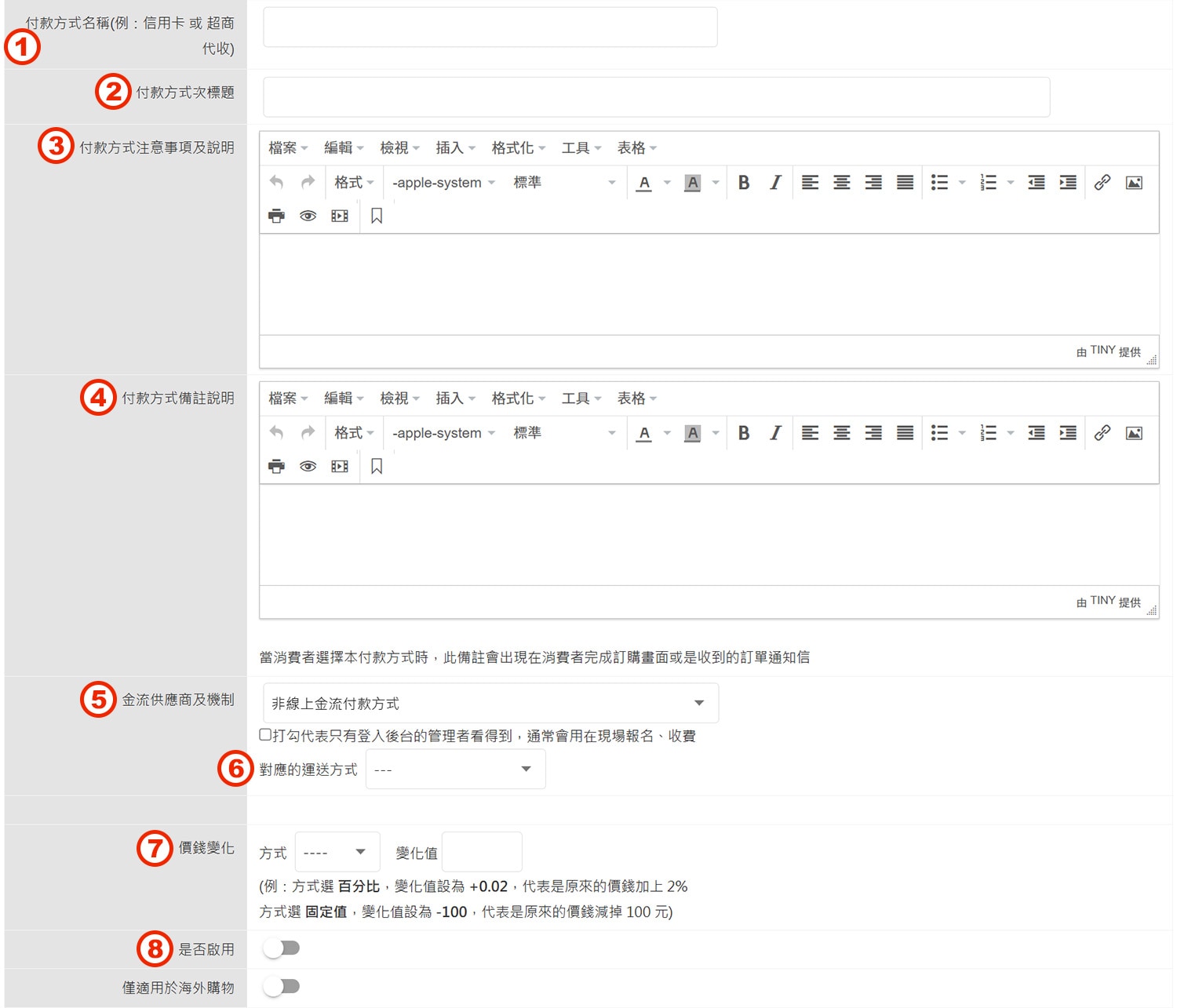The height and width of the screenshot is (1008, 1177).
Task: Click preview eye icon in 付款方式備註說明 editor
Action: pos(308,467)
